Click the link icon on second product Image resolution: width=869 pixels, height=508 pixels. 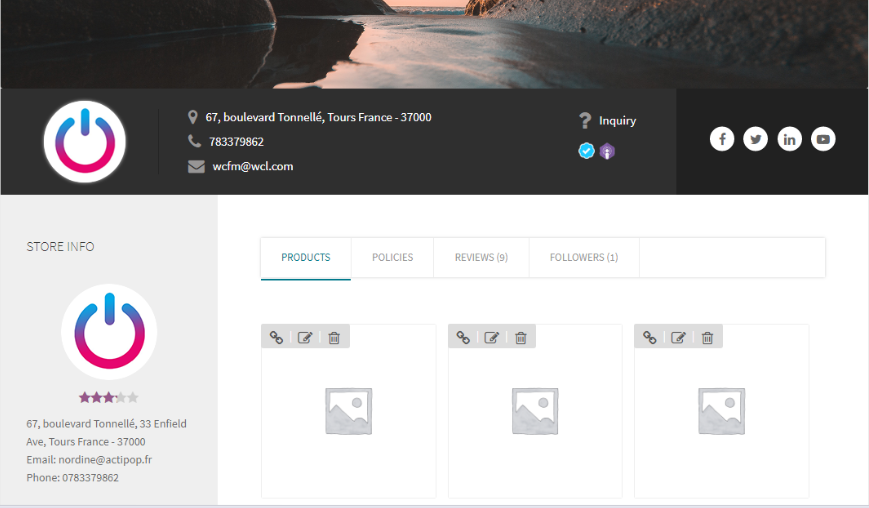tap(463, 338)
